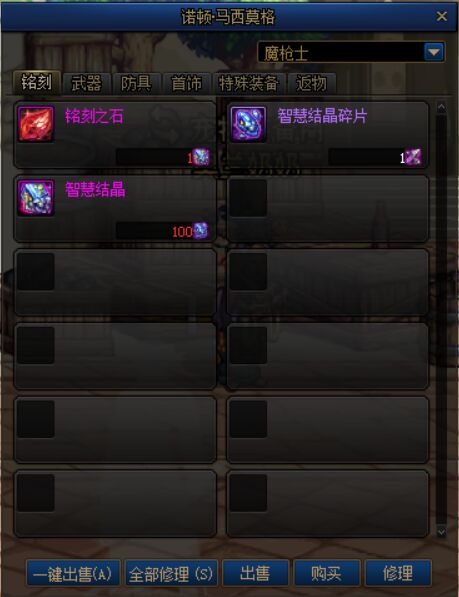This screenshot has width=459, height=597.
Task: Click the 出售 button
Action: (255, 573)
